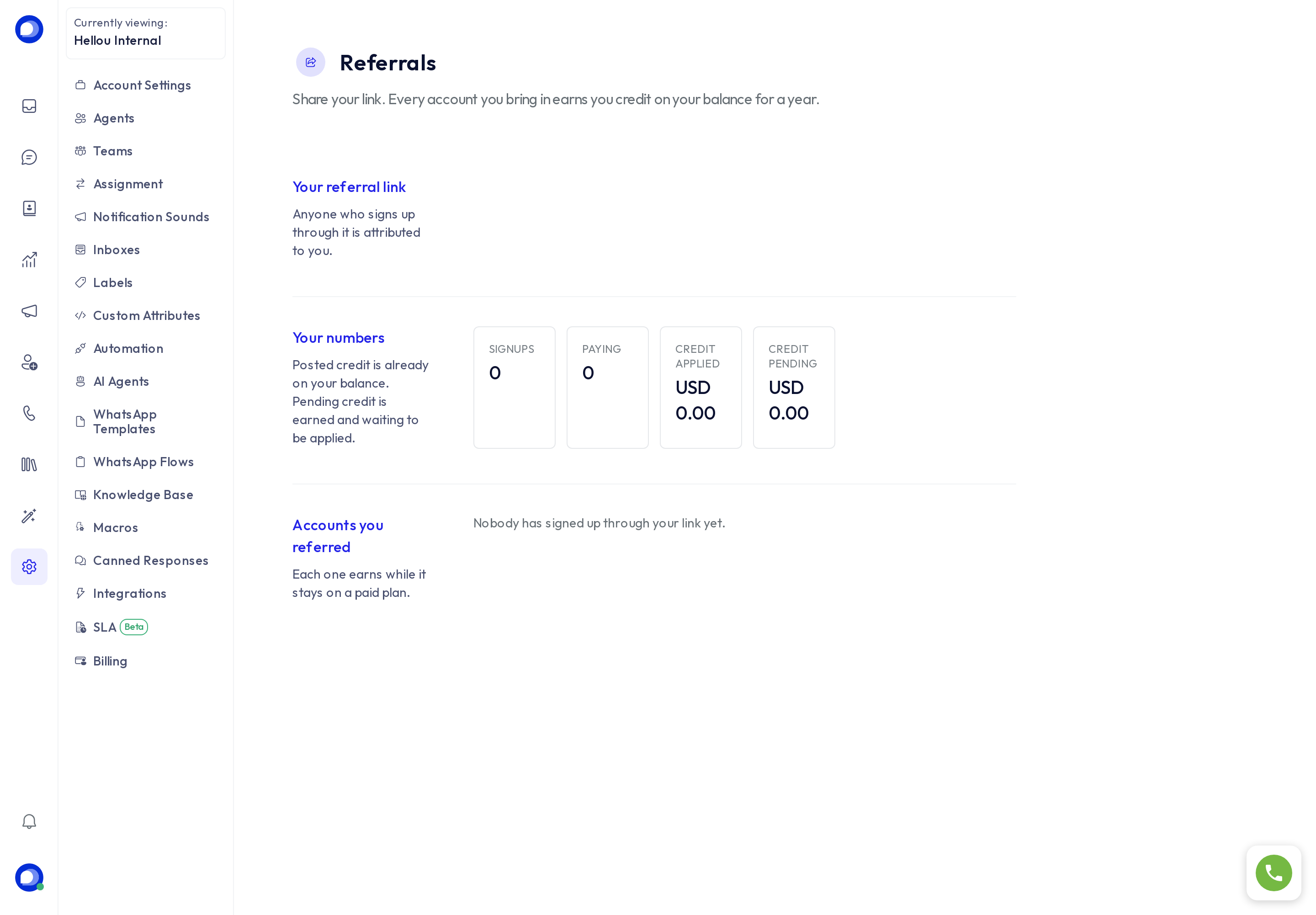Click the add-contact person icon in rail
Screen dimensions: 1316x915
[29, 362]
